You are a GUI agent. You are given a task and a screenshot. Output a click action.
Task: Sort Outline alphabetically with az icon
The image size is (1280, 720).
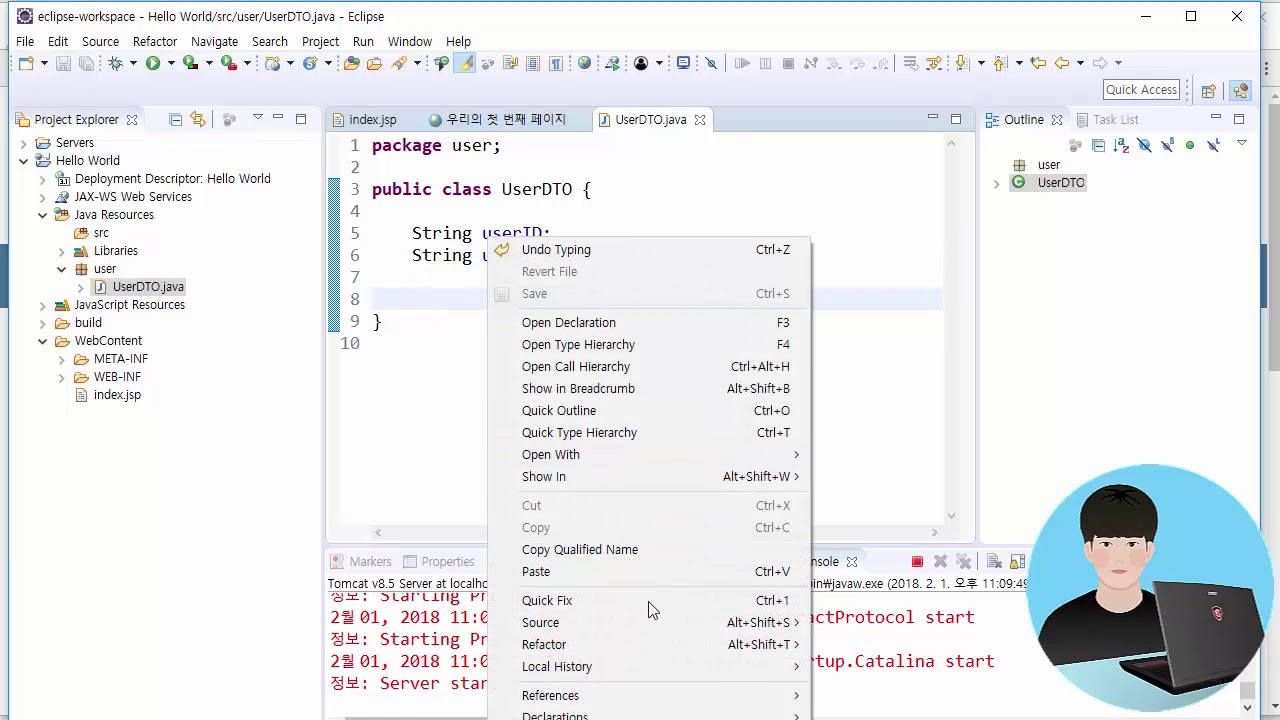click(1121, 145)
